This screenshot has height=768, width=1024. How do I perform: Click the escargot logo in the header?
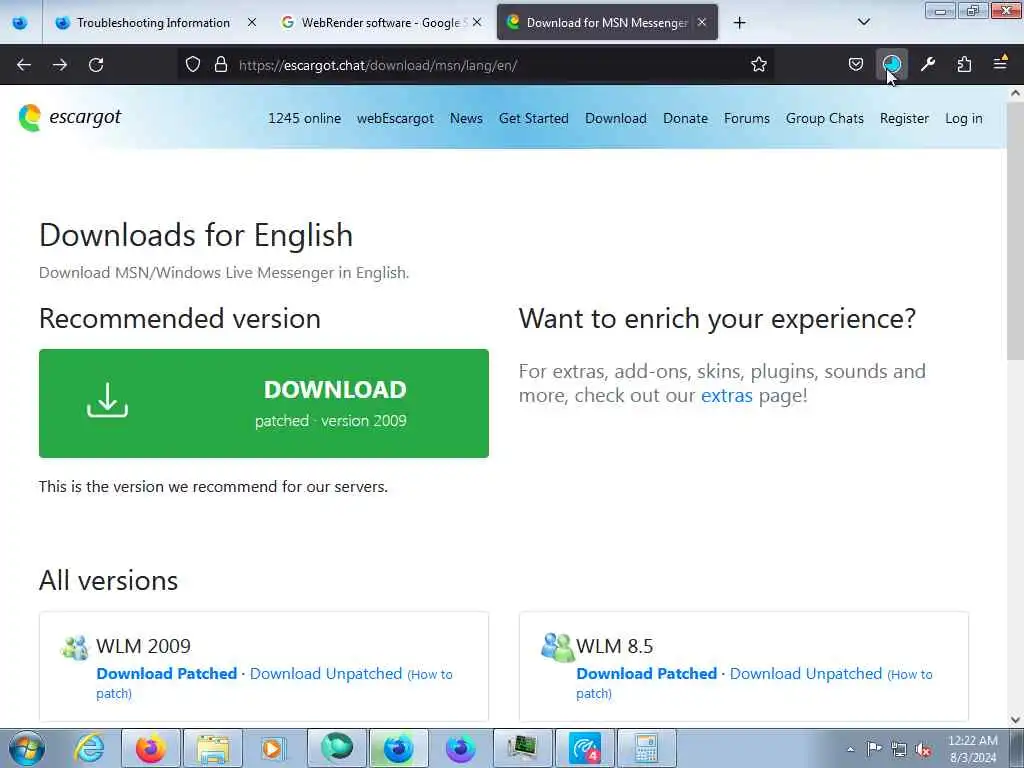(x=70, y=118)
